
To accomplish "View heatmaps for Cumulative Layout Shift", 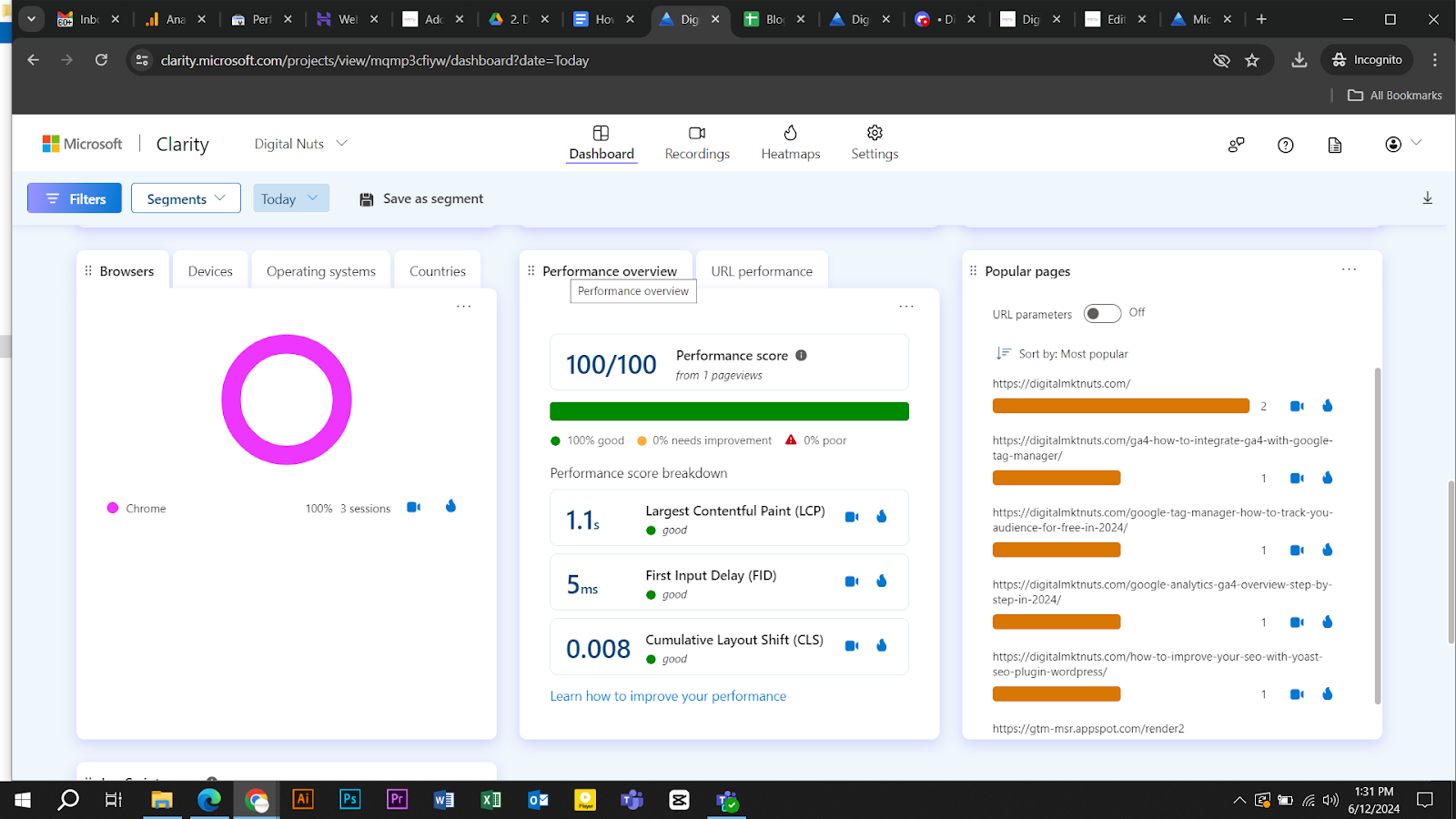I will pyautogui.click(x=881, y=645).
